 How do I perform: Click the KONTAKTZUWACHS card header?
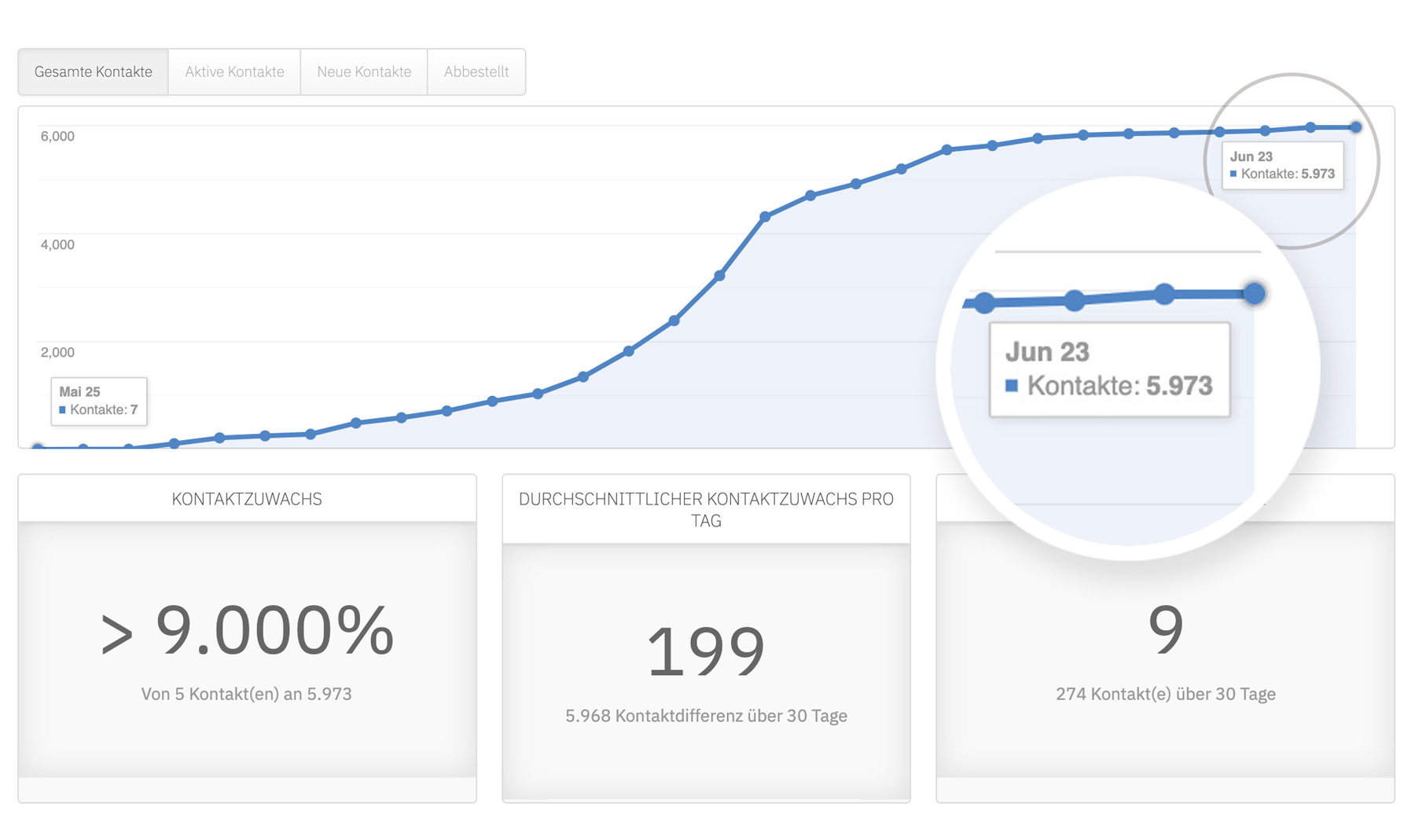tap(247, 499)
